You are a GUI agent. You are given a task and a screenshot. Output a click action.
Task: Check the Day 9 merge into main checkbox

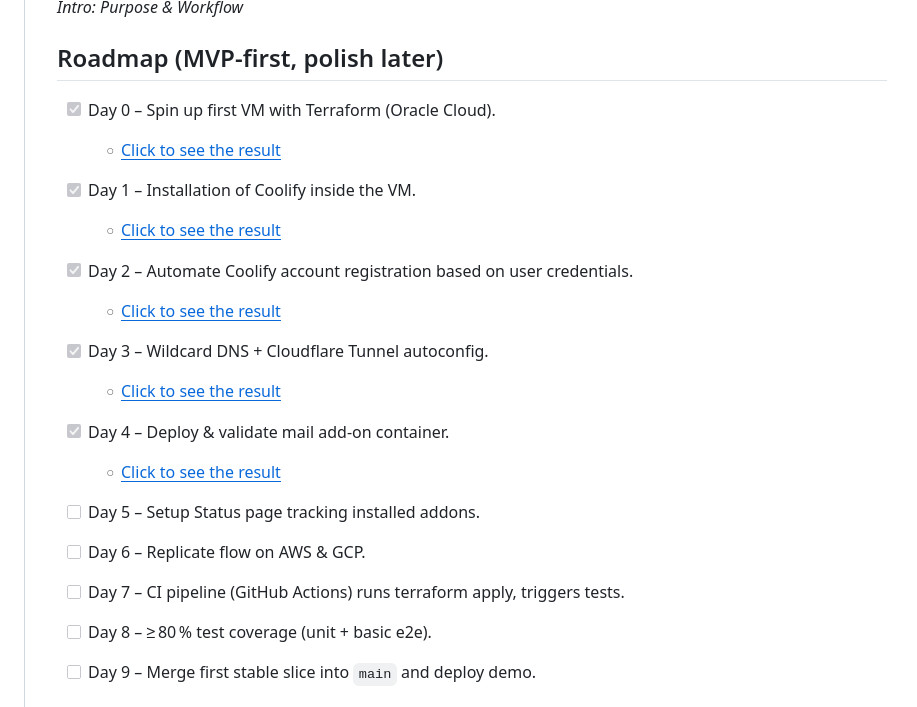[74, 672]
